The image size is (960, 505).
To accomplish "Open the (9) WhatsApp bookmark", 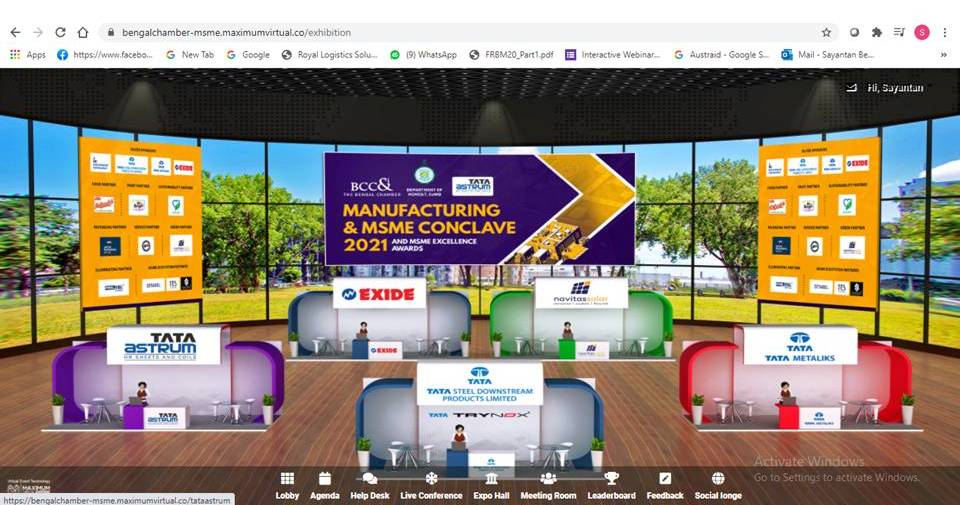I will 424,54.
